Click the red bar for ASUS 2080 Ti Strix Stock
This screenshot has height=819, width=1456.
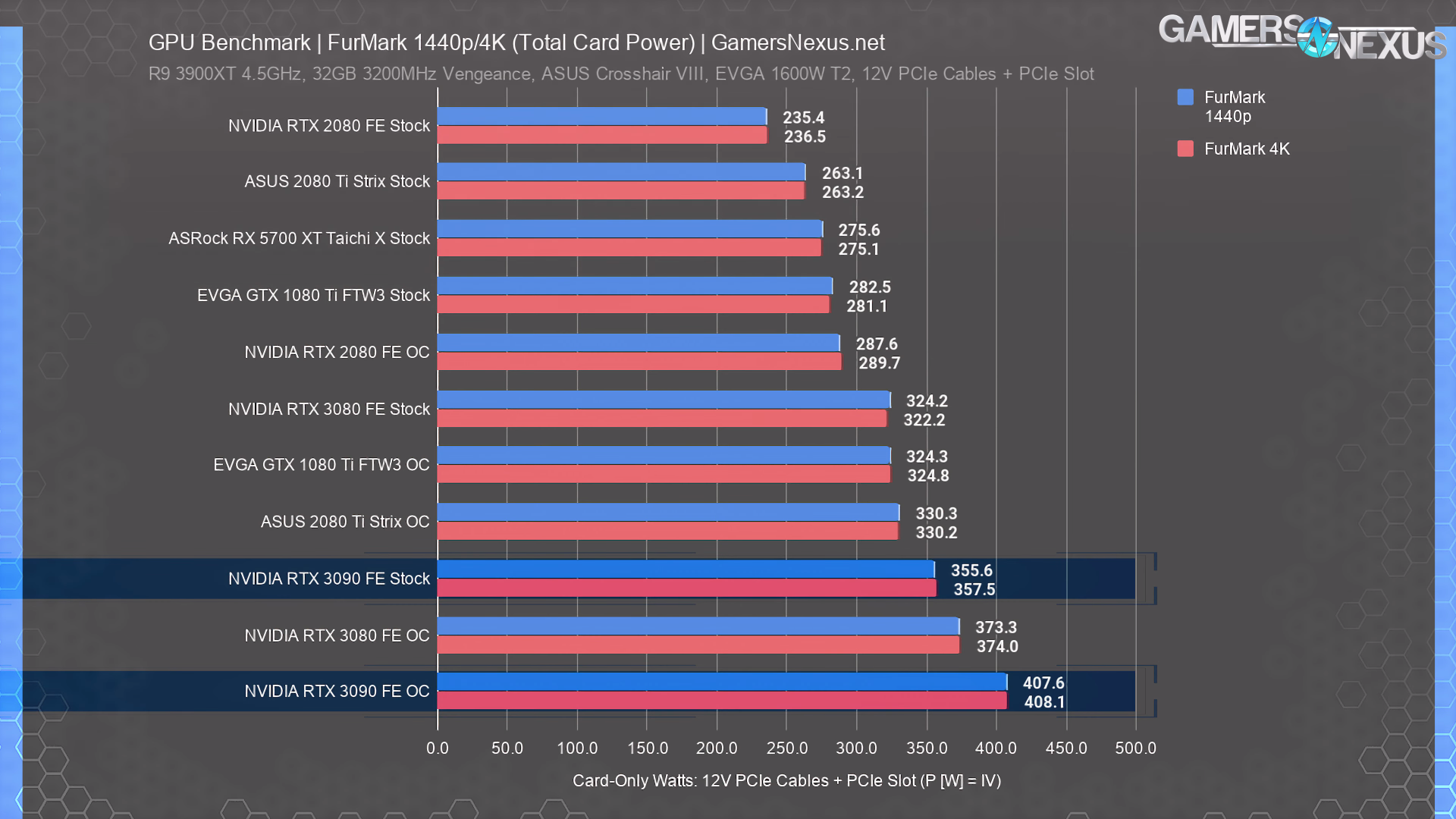[620, 191]
